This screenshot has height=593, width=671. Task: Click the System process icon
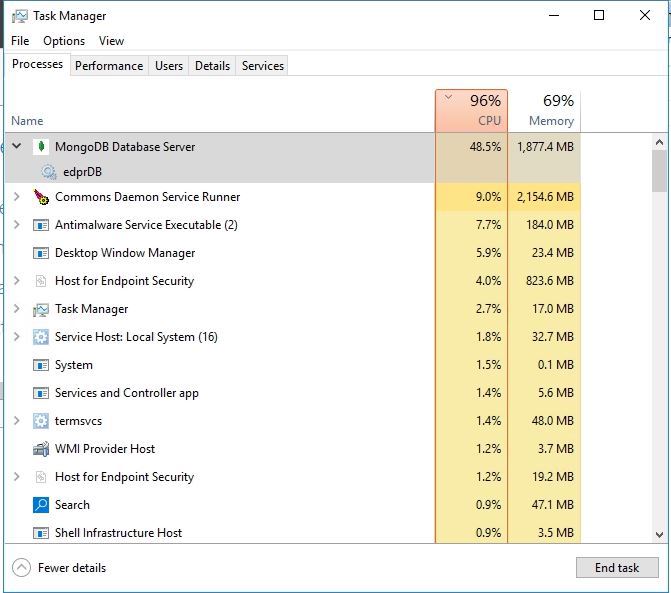coord(41,365)
